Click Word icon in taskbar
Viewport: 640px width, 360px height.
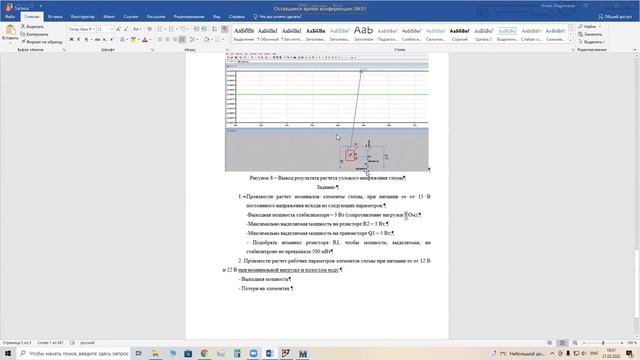269,353
